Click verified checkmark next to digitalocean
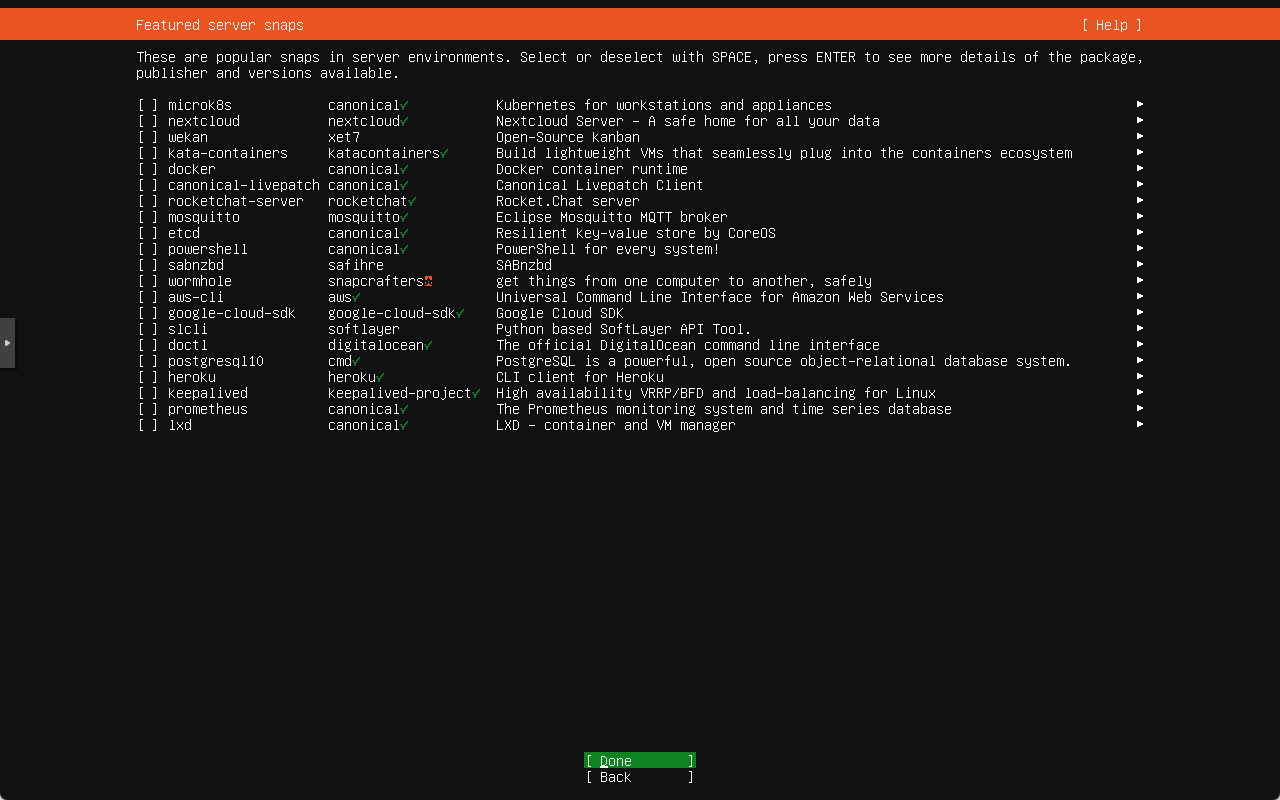 (428, 345)
